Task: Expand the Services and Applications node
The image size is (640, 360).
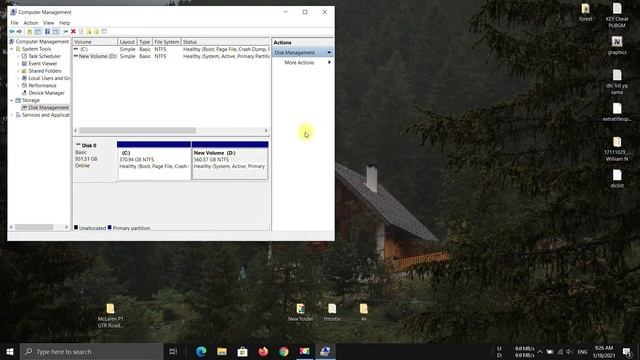Action: 12,115
